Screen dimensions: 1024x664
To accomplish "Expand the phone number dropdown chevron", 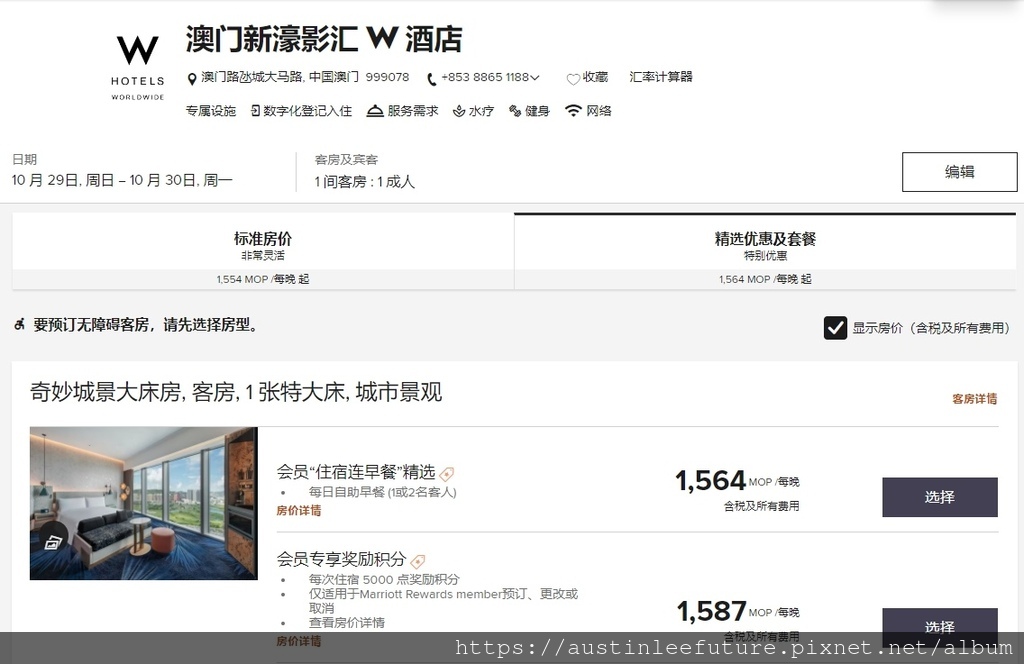I will 535,78.
